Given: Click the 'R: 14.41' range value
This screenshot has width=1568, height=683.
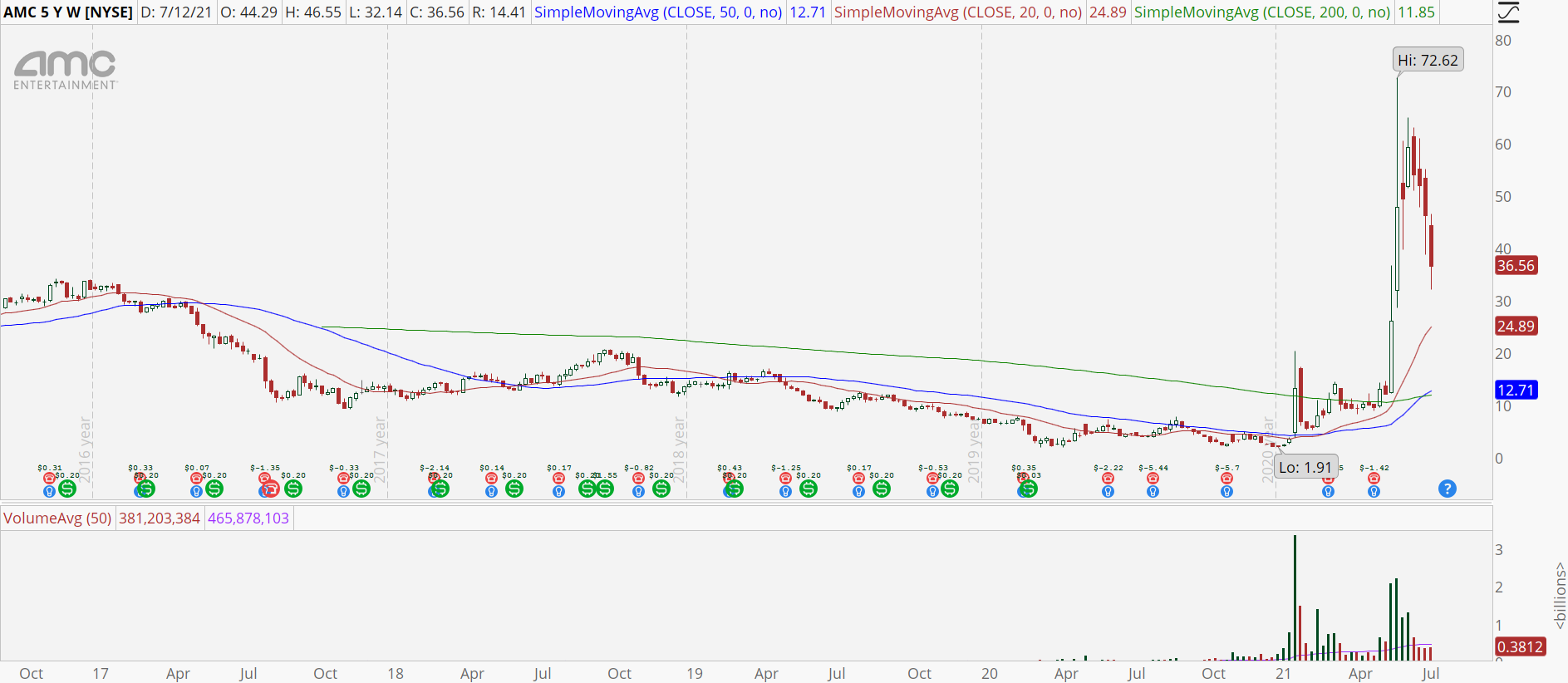Looking at the screenshot, I should (499, 12).
